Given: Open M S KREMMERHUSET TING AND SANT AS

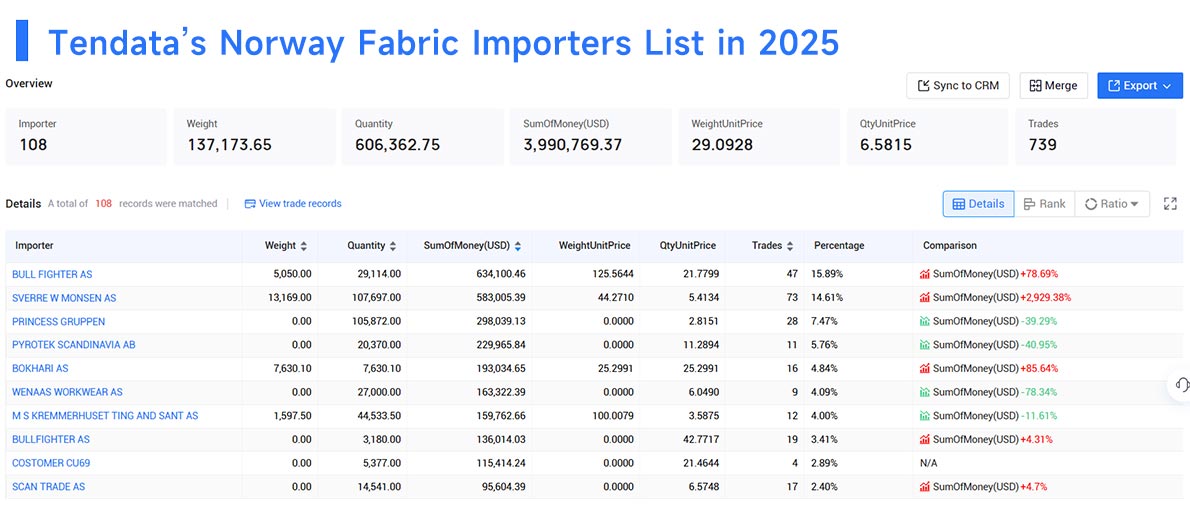Looking at the screenshot, I should [x=105, y=415].
